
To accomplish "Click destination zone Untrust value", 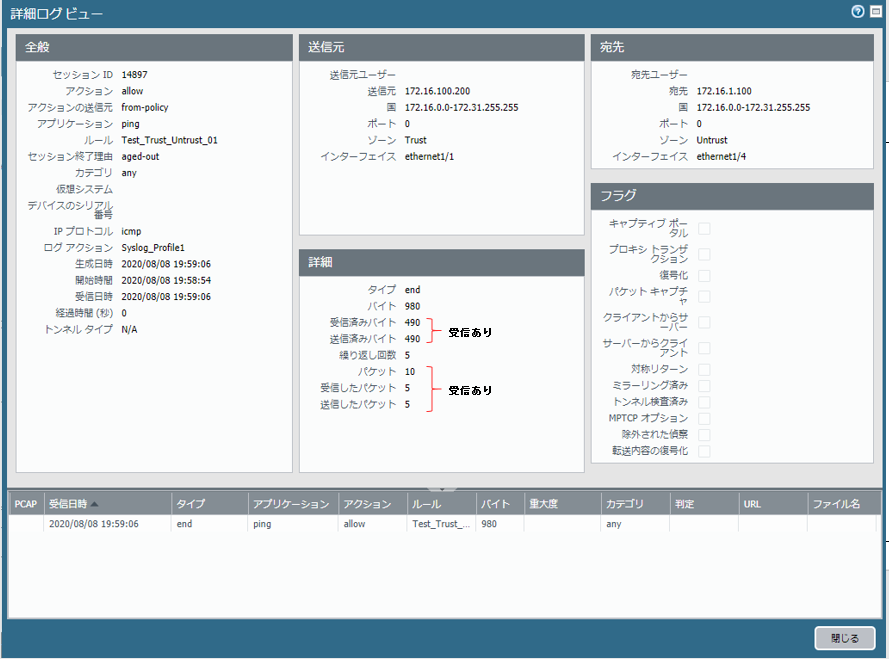I will [x=712, y=140].
